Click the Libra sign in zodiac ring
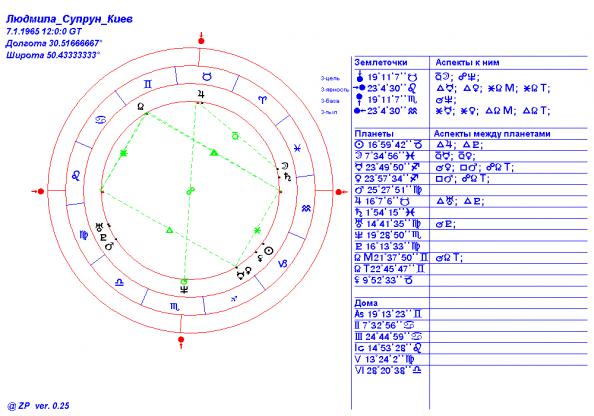The width and height of the screenshot is (594, 416). coord(119,282)
